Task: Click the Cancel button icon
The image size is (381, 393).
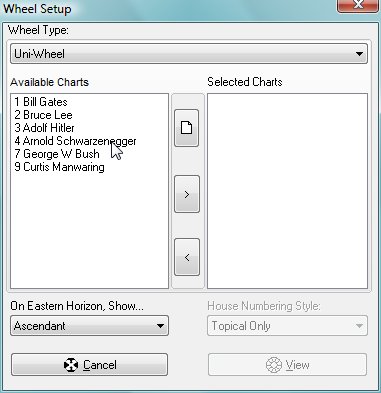Action: 71,365
